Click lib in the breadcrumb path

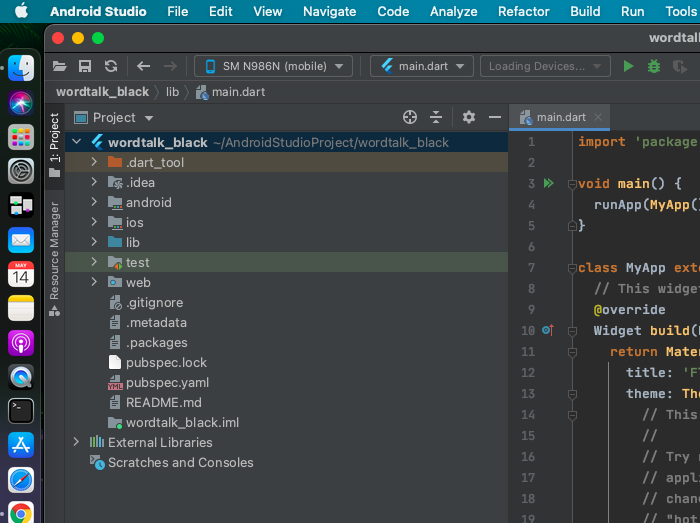pyautogui.click(x=172, y=92)
